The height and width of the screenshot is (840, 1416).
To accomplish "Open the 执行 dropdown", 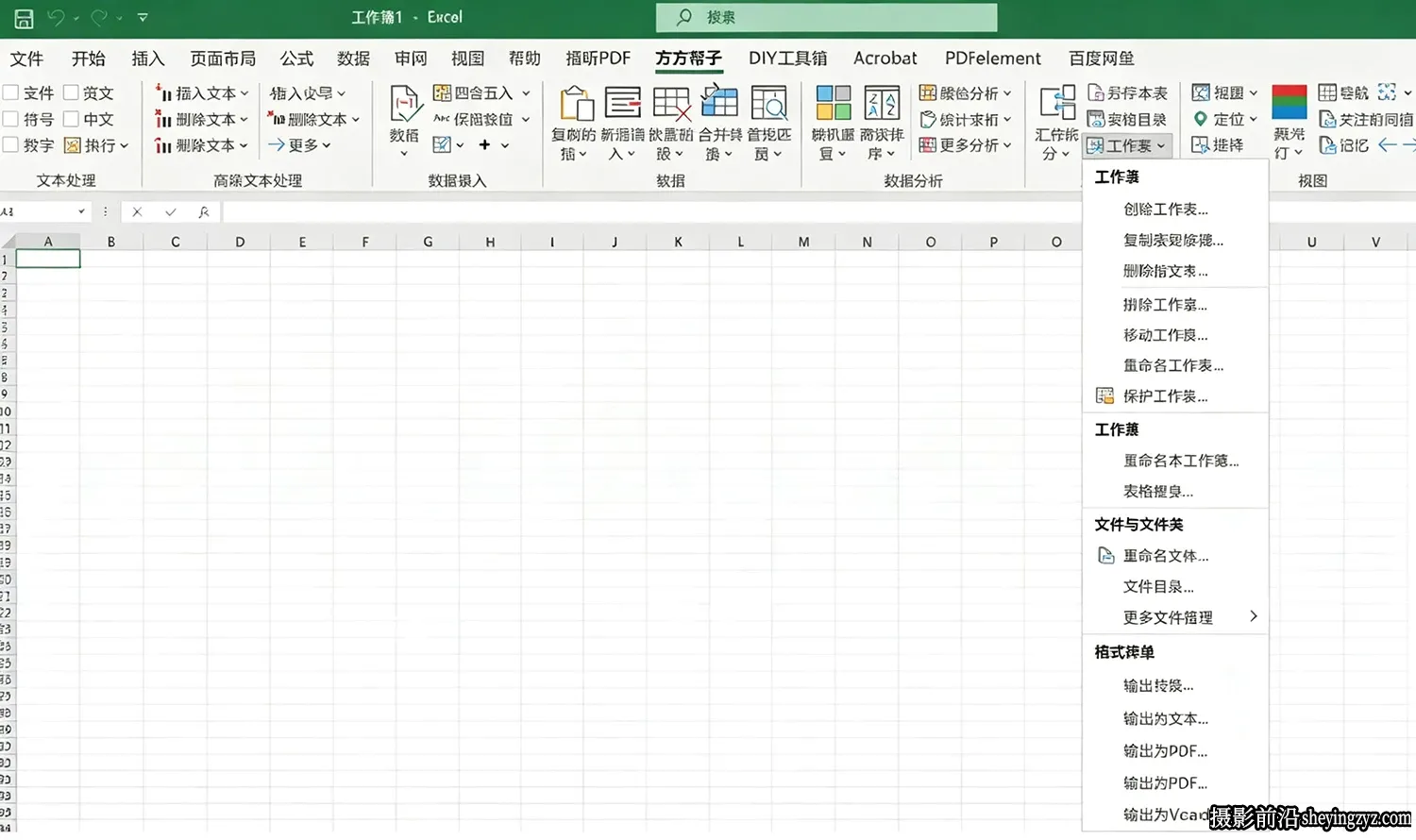I will (96, 145).
